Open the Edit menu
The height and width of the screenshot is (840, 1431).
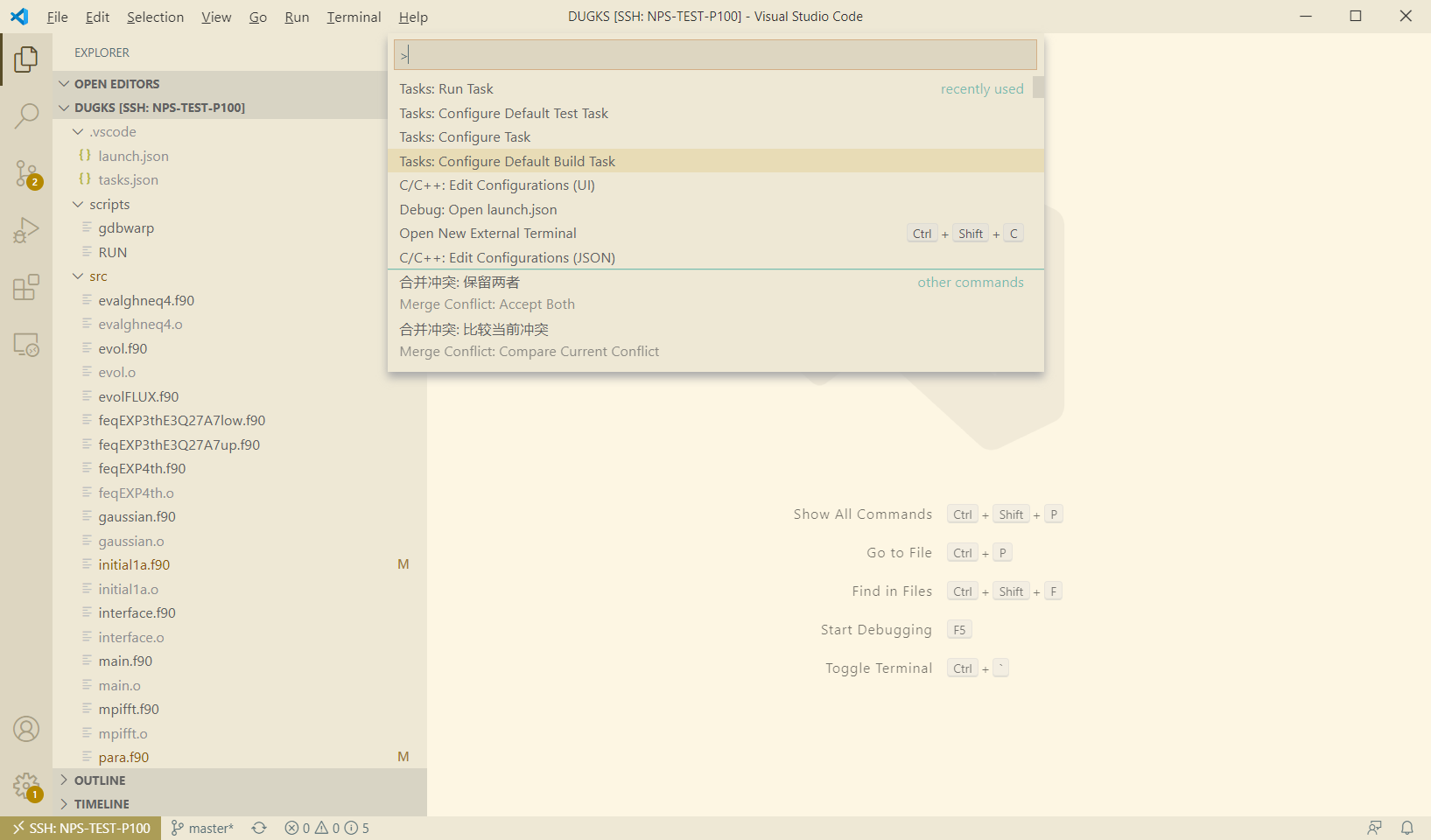[x=98, y=17]
